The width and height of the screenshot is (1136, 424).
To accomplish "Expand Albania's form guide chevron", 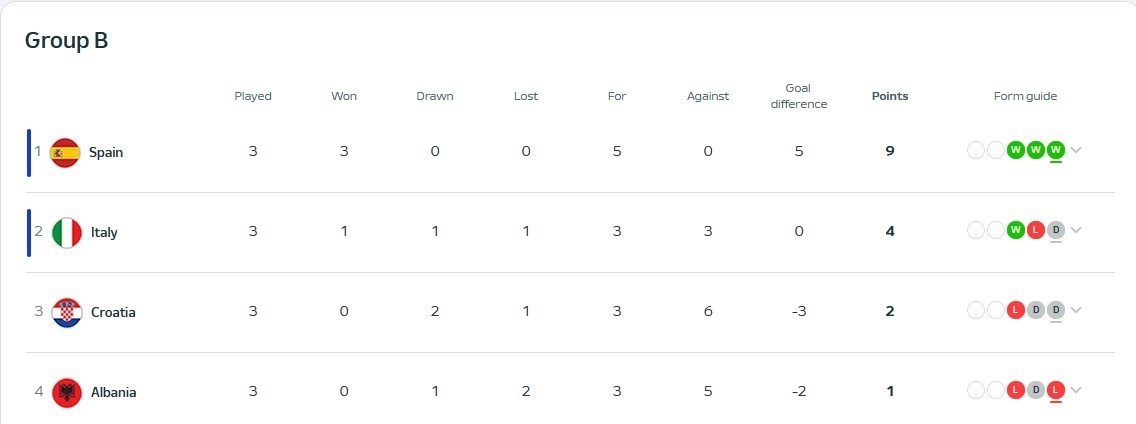I will [x=1076, y=390].
